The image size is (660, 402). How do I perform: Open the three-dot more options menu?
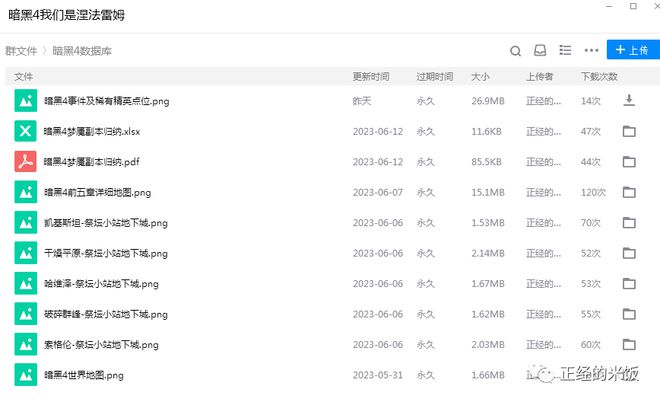(x=591, y=50)
